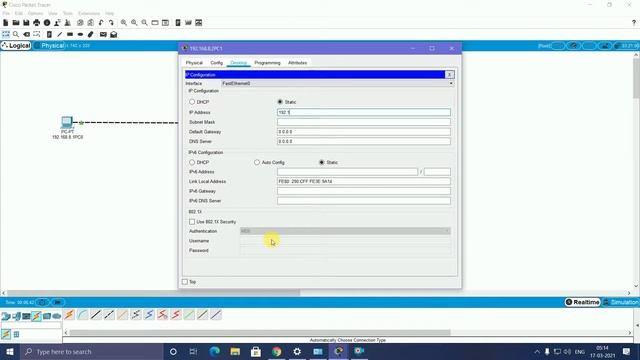Open the Desktop tab in PC window

point(239,63)
